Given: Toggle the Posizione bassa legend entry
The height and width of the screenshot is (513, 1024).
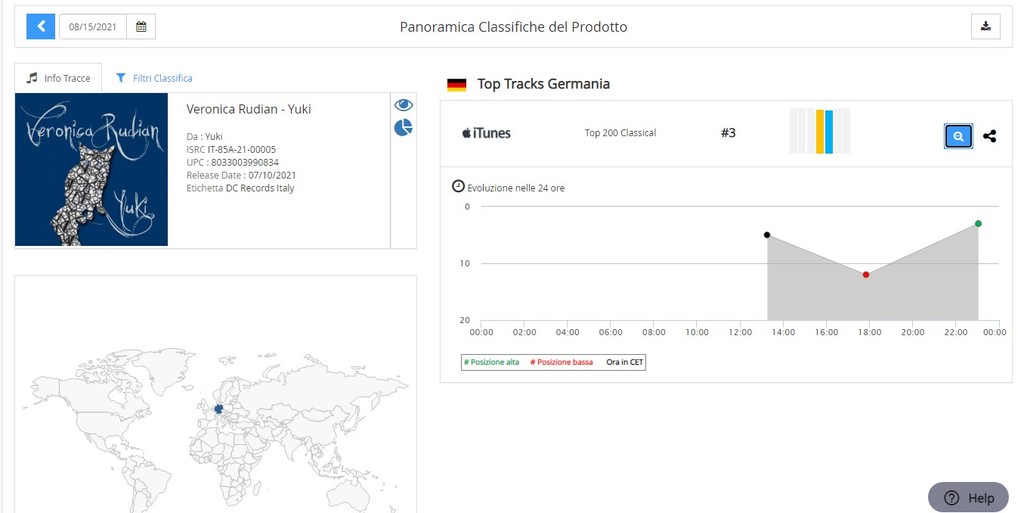Looking at the screenshot, I should (561, 362).
